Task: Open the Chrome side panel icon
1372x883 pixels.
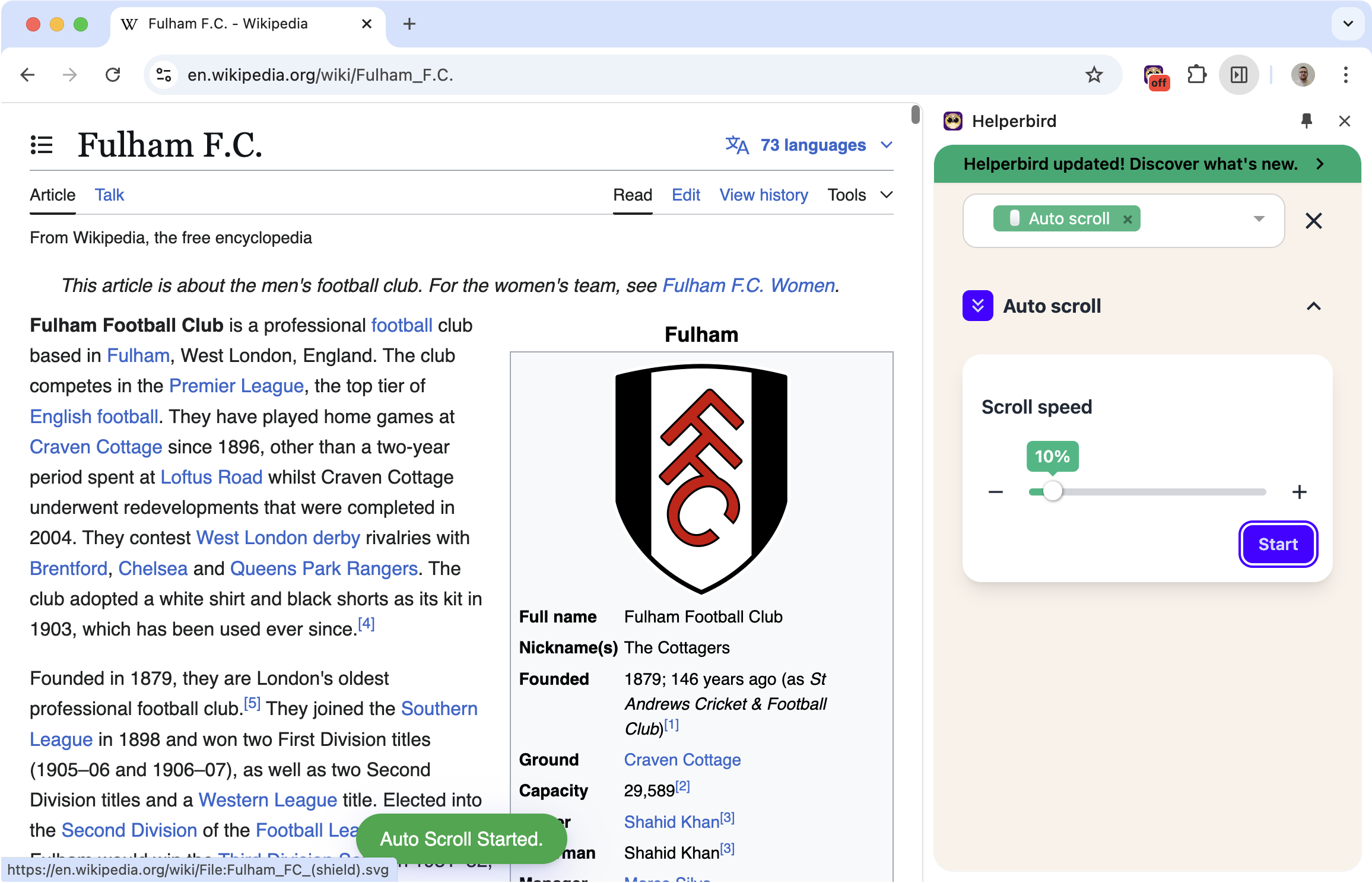Action: click(1238, 75)
